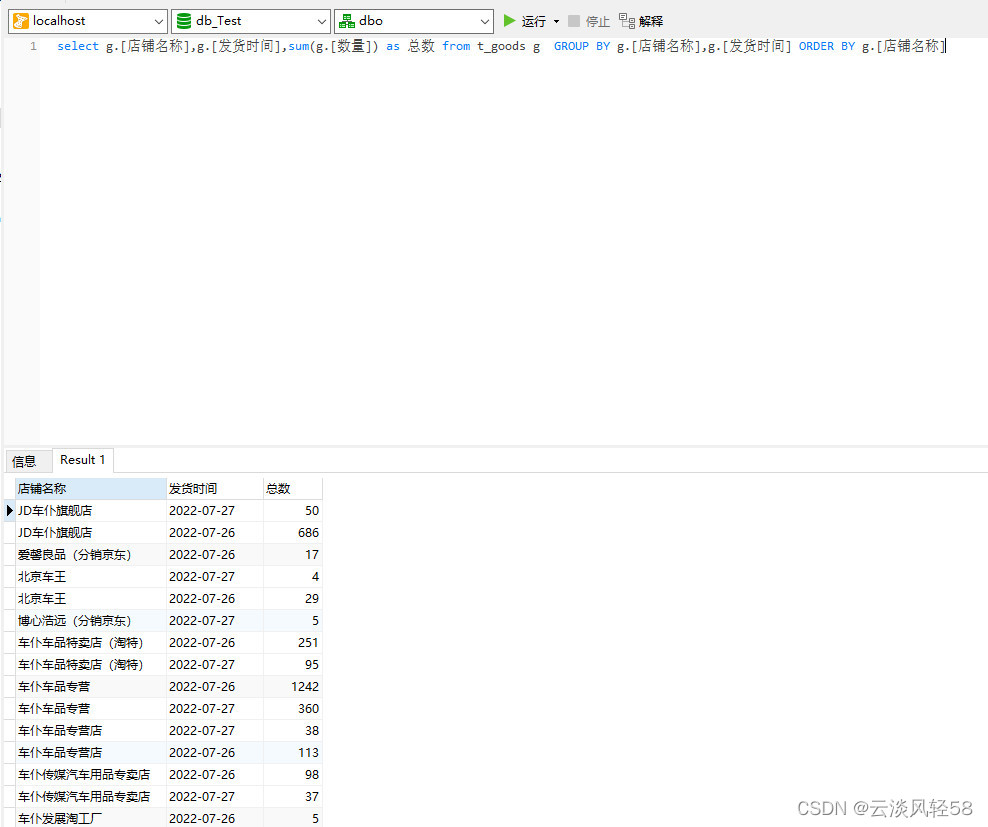
Task: Select the Result 1 tab
Action: 83,460
